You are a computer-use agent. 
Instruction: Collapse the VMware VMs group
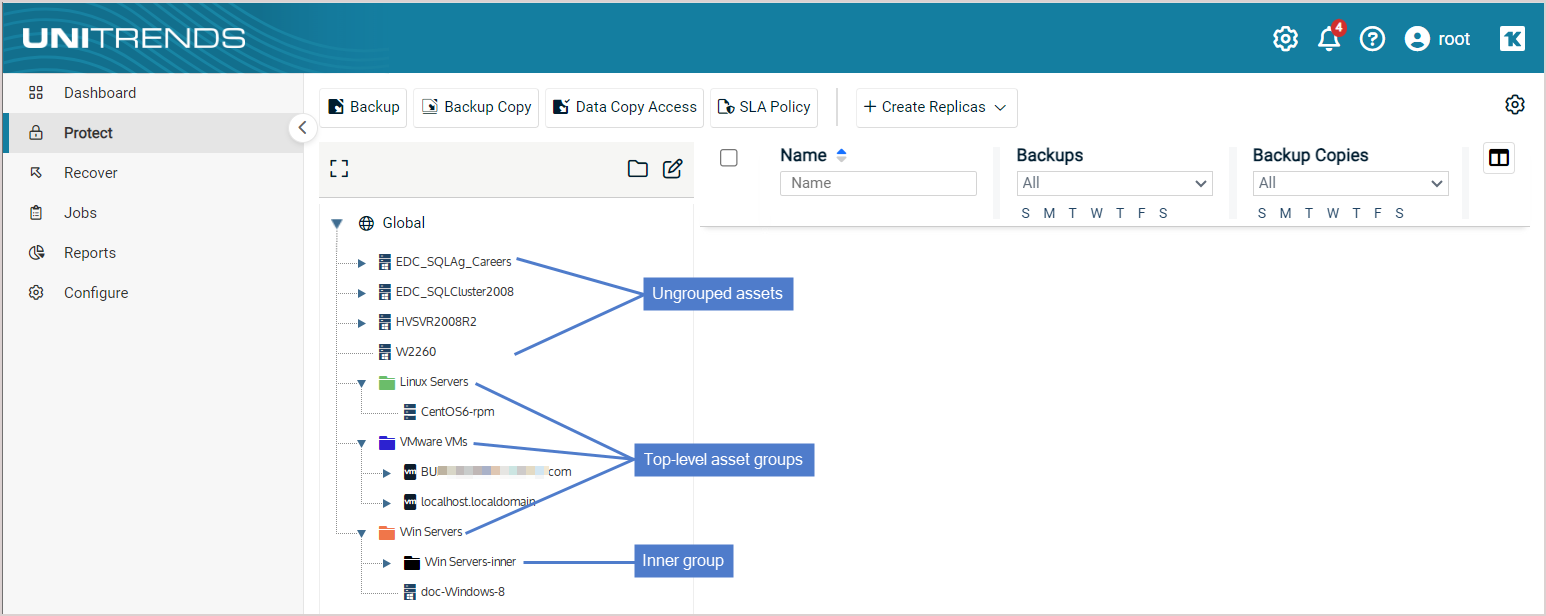pyautogui.click(x=362, y=443)
